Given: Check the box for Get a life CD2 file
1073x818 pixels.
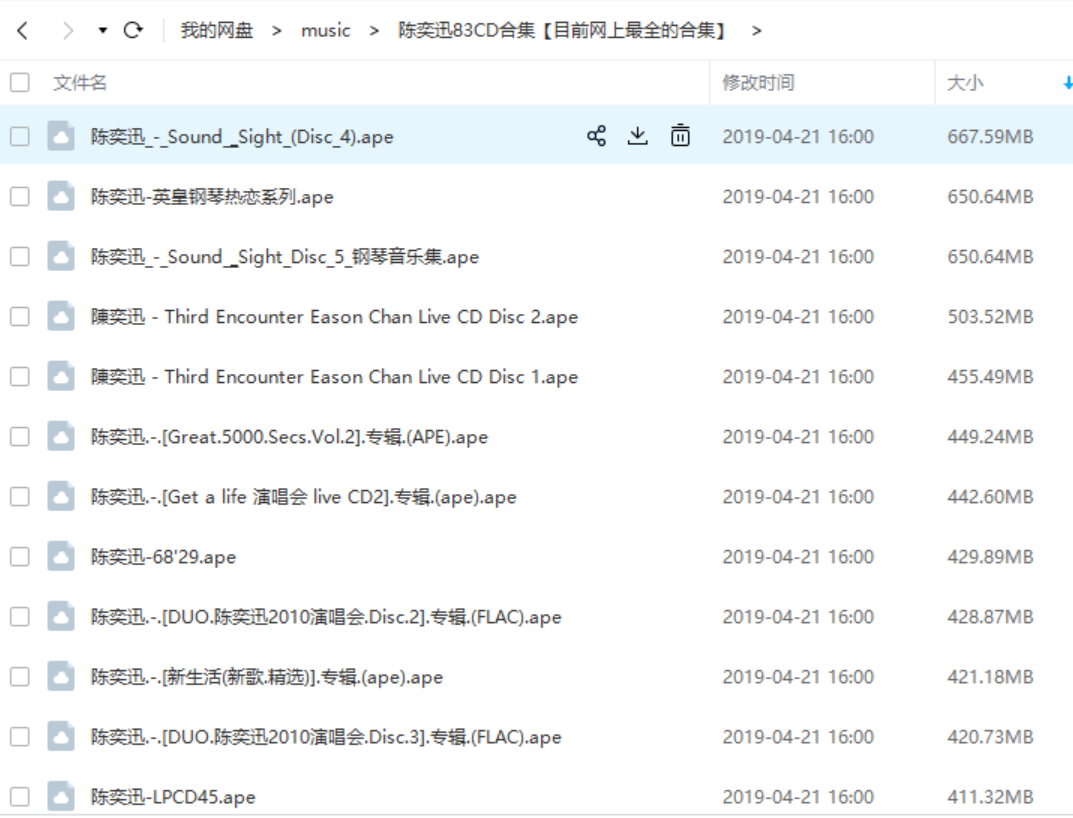Looking at the screenshot, I should pos(20,496).
